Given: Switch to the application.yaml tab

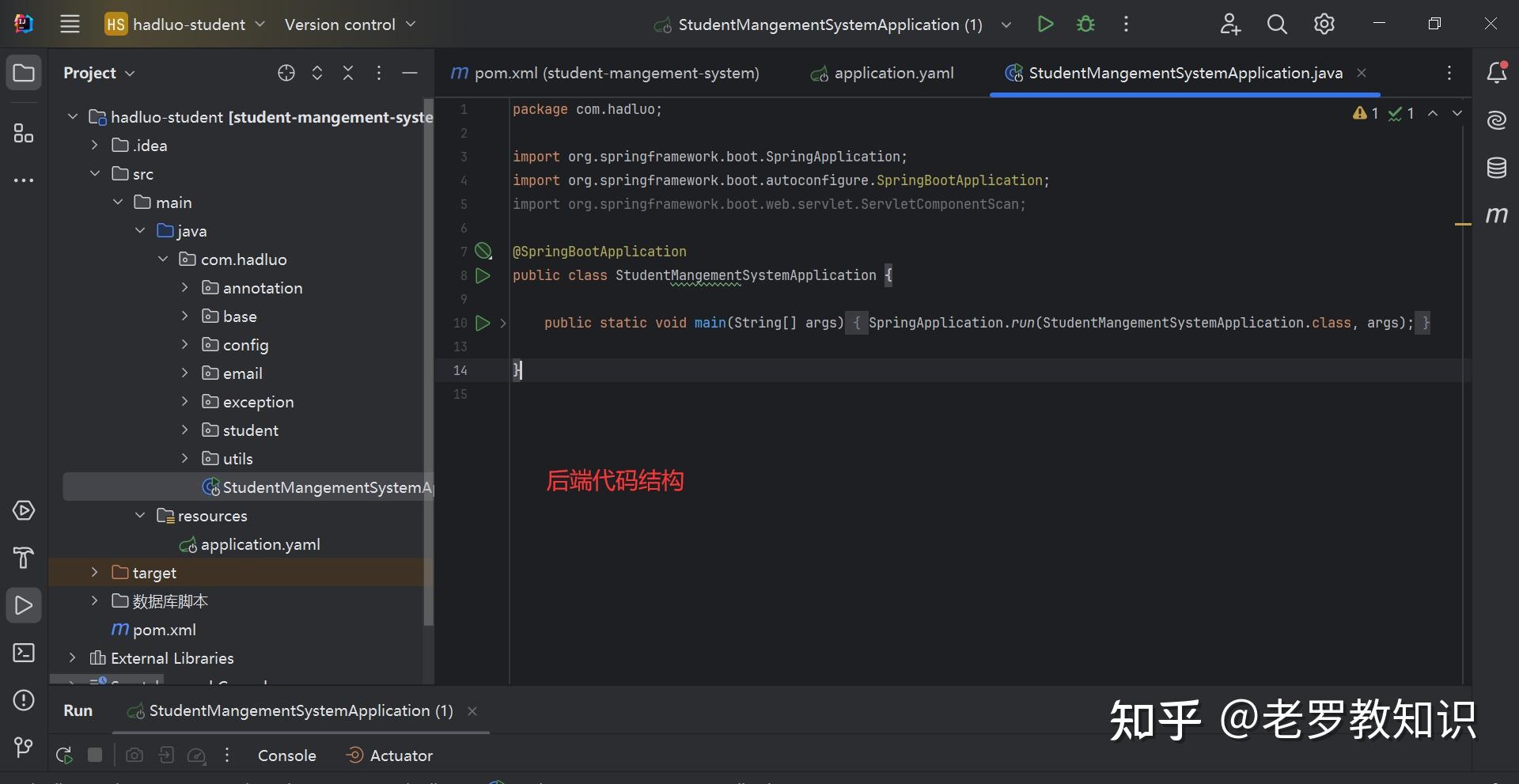Looking at the screenshot, I should tap(894, 72).
